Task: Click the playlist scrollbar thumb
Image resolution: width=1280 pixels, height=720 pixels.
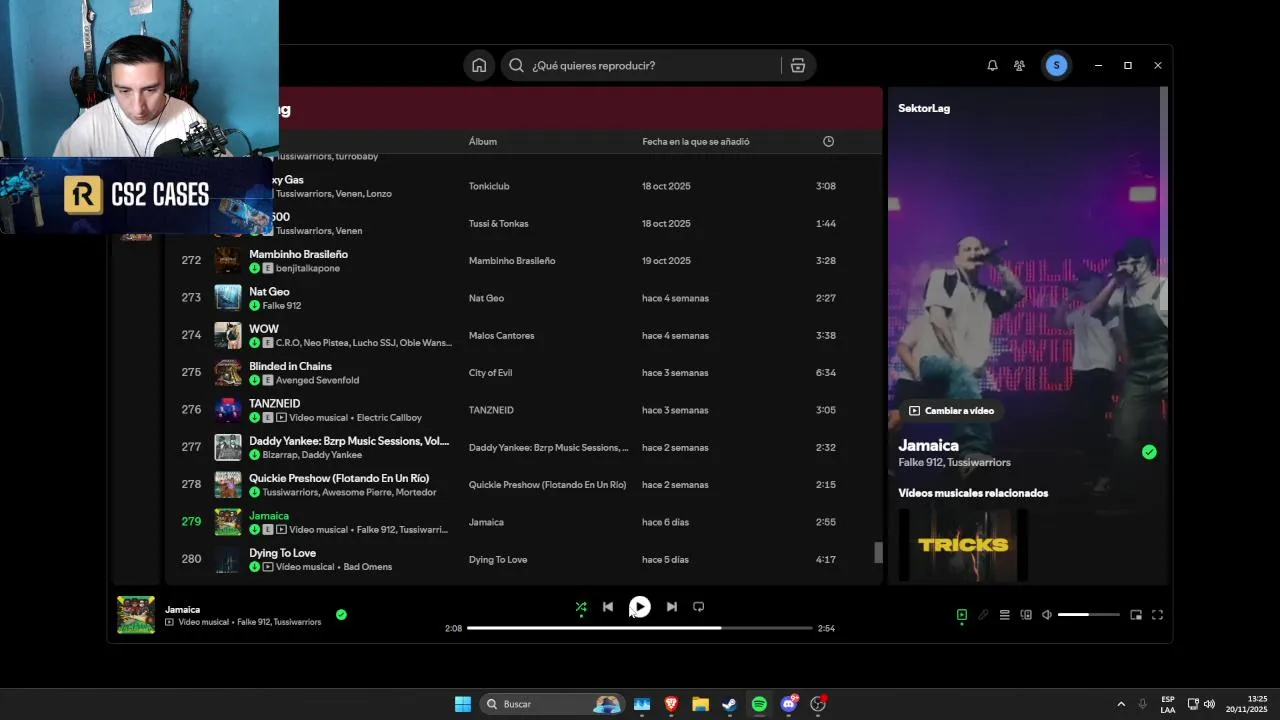Action: tap(879, 553)
